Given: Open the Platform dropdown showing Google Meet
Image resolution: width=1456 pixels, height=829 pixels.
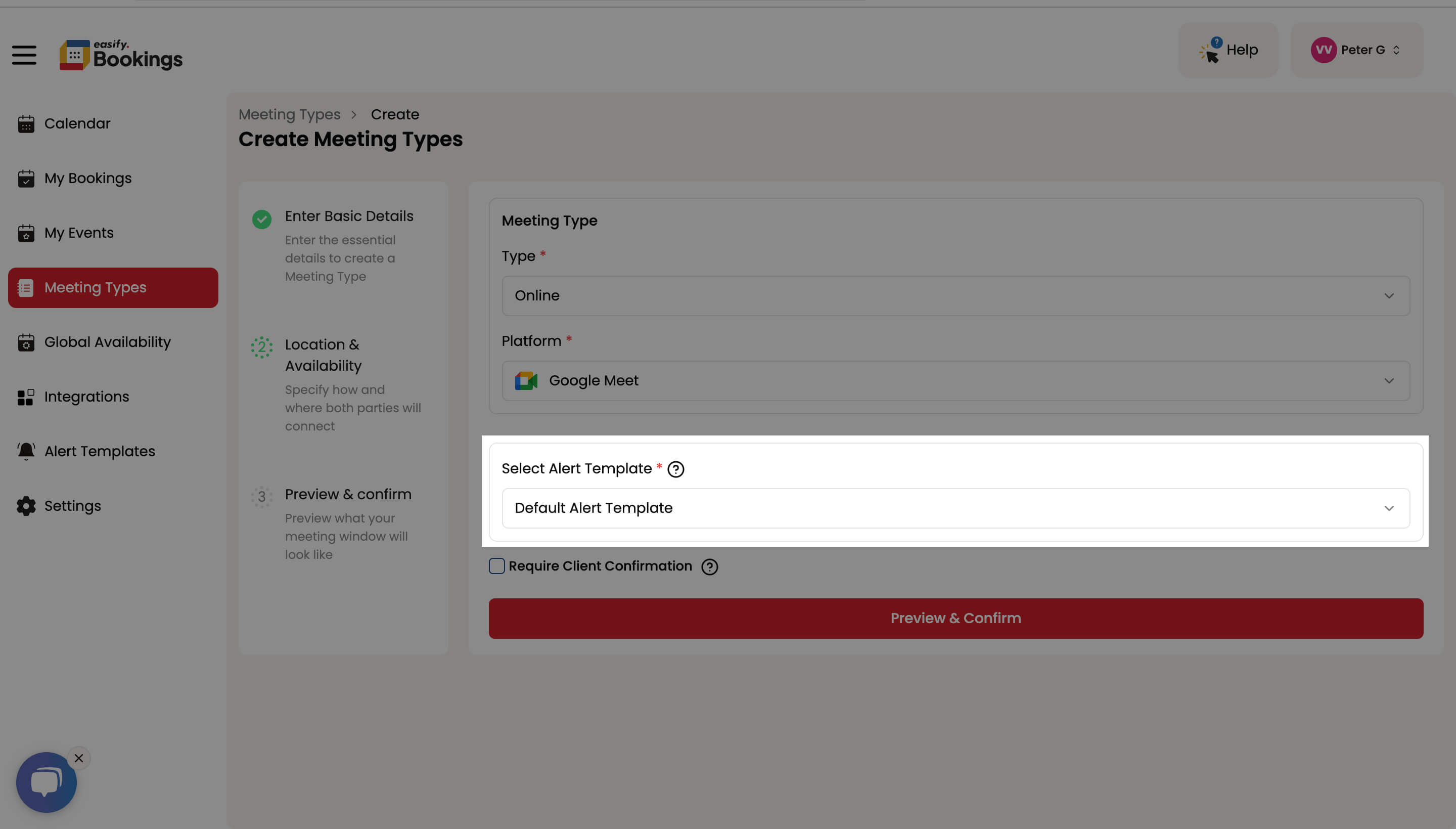Looking at the screenshot, I should point(955,380).
